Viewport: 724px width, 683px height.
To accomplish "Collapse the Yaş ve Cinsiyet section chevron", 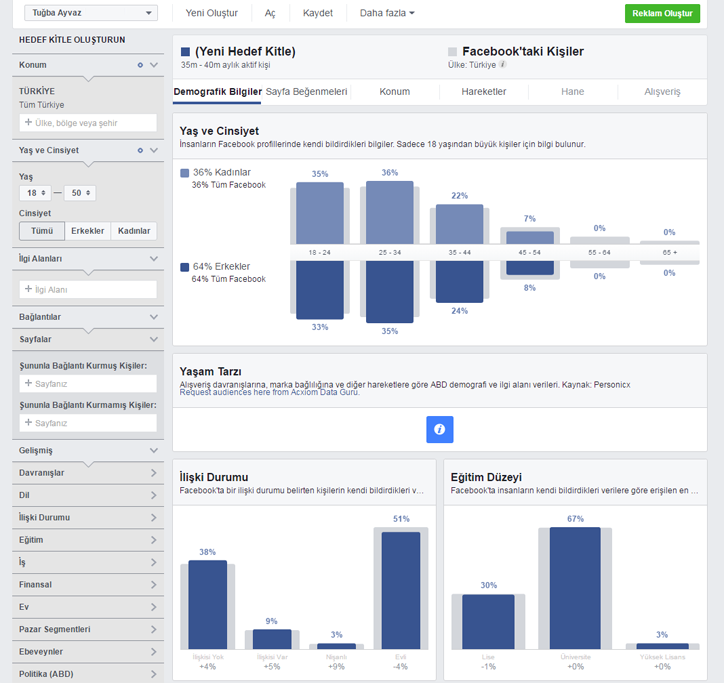I will [154, 151].
